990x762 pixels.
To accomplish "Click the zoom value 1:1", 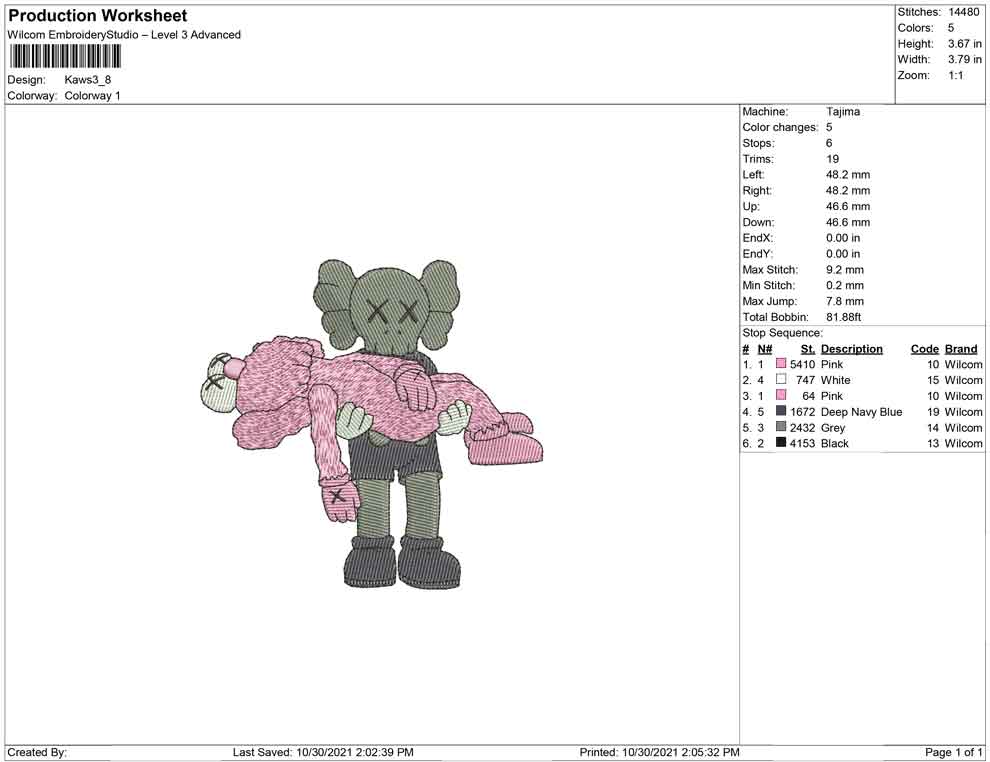I will (956, 75).
